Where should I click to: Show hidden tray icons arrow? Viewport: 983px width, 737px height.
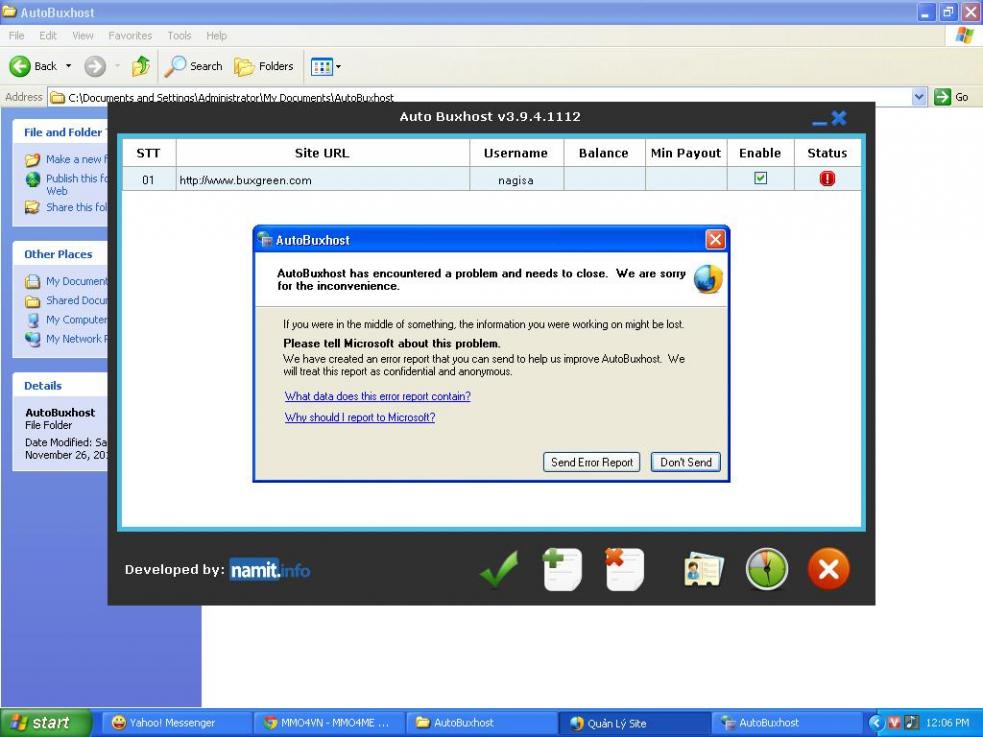click(876, 723)
